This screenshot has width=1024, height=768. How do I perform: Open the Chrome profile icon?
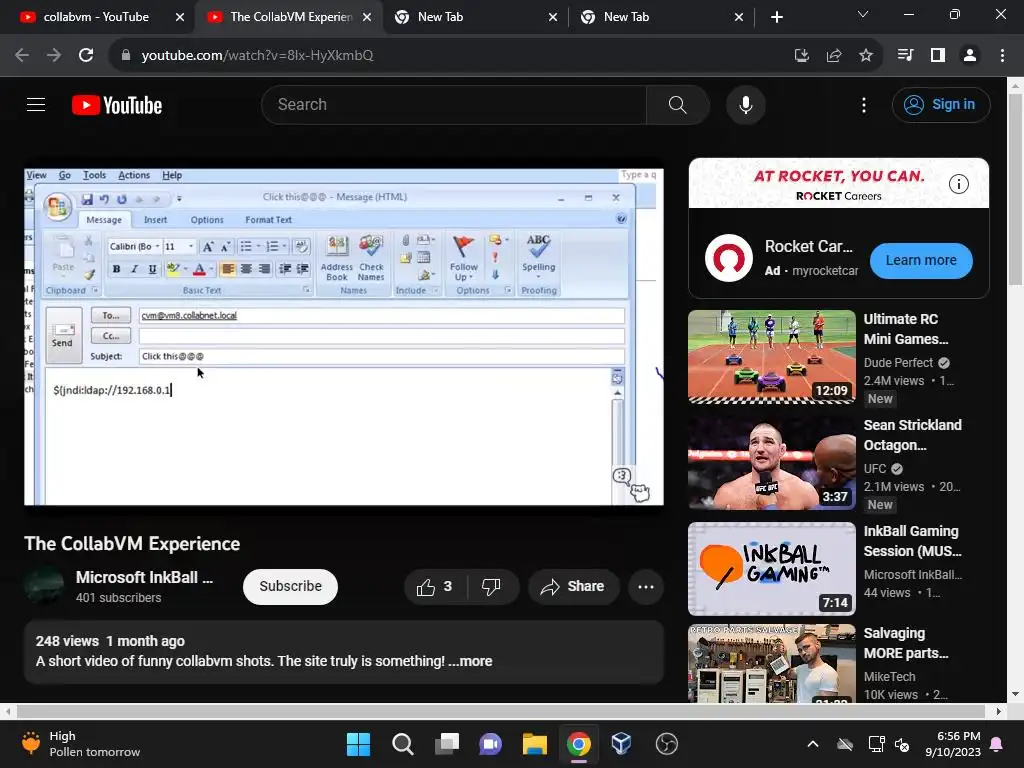coord(970,55)
